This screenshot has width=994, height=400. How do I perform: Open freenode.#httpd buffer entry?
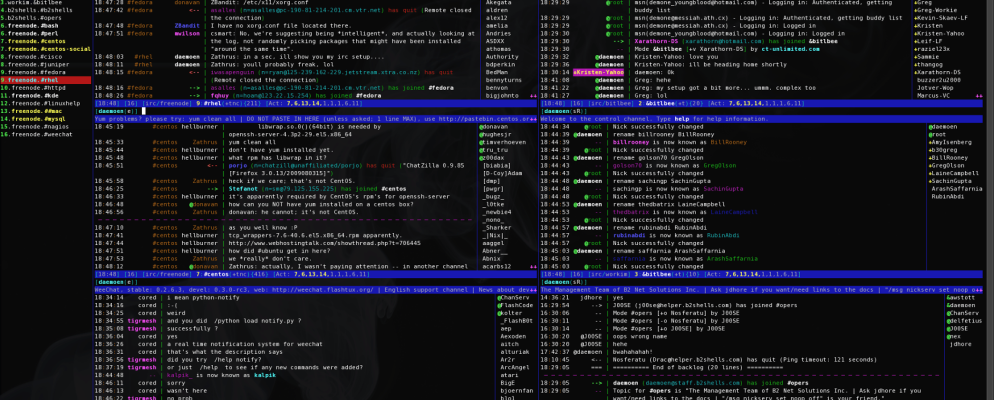click(x=35, y=87)
